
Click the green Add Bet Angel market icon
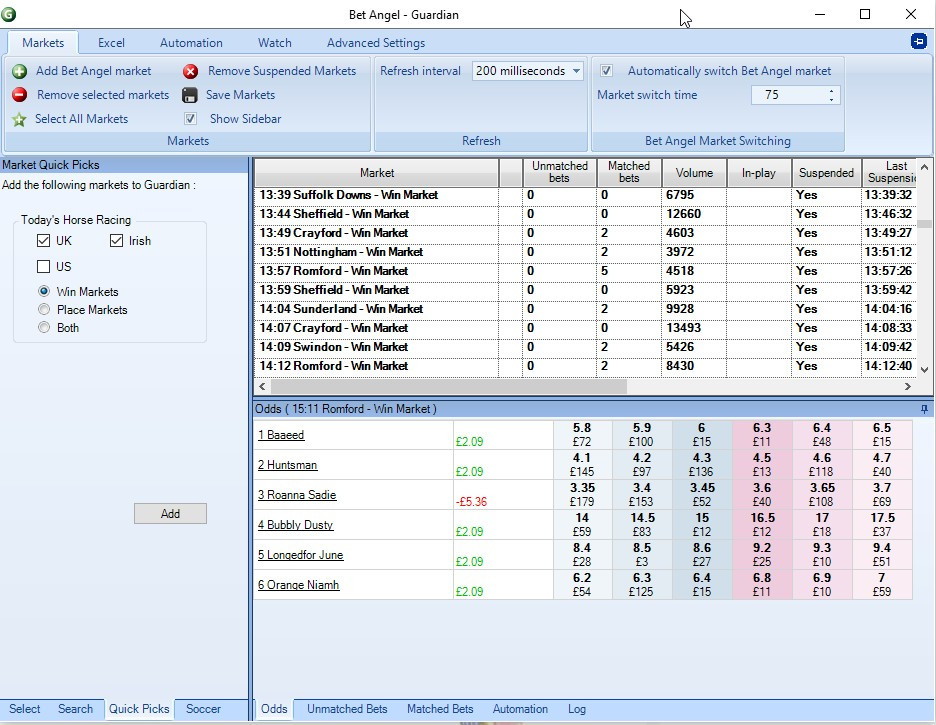19,72
